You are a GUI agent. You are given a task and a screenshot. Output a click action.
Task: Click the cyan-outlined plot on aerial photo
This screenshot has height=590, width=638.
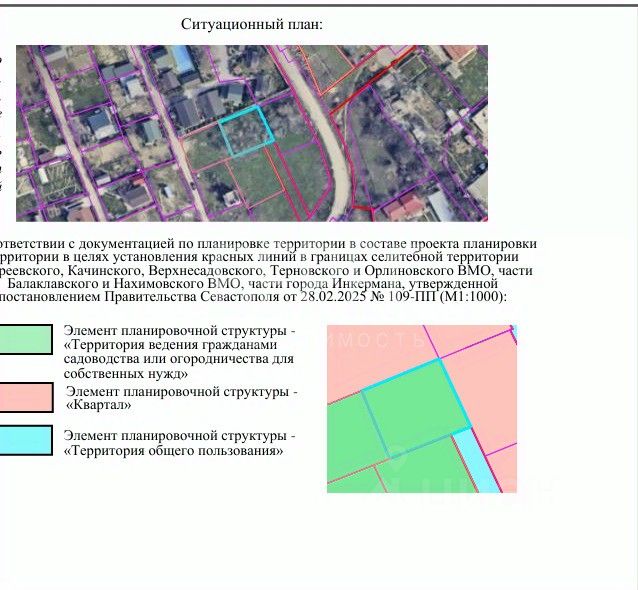pos(246,131)
